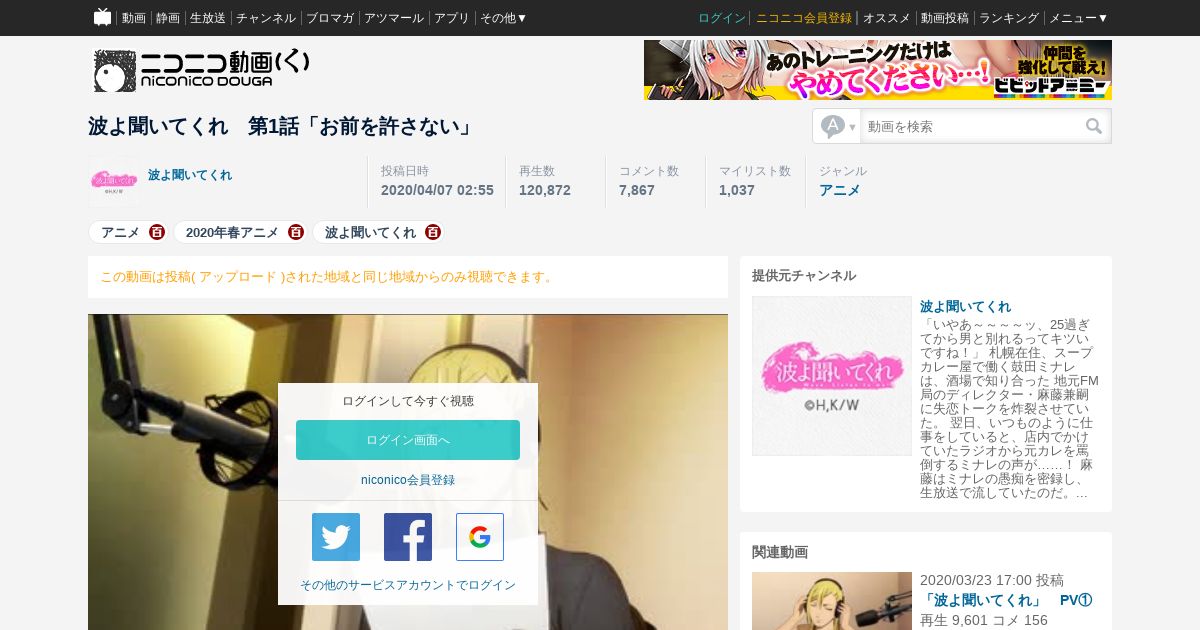Screen dimensions: 1200x630
Task: Open related video 「波よ聞いてくれ」 PV① title
Action: coord(1006,600)
